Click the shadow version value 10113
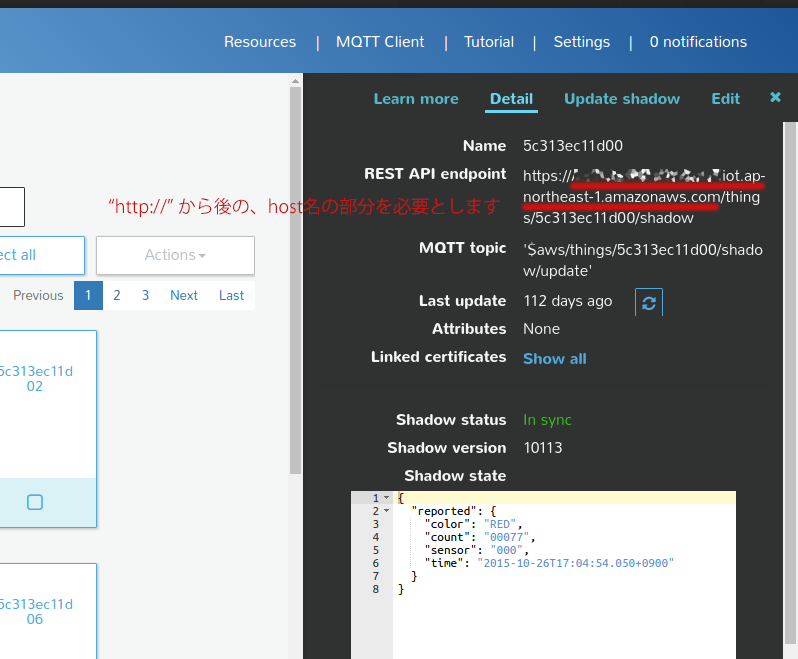798x659 pixels. click(543, 448)
